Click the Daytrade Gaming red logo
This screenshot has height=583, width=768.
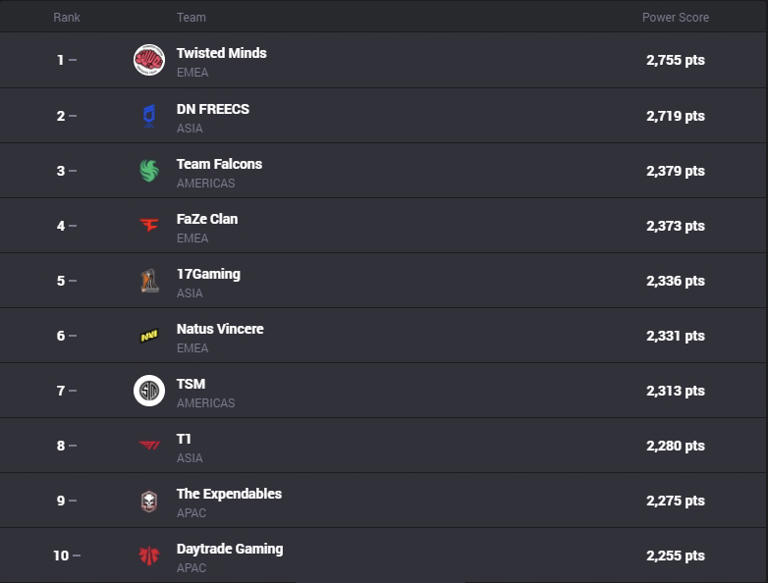149,556
